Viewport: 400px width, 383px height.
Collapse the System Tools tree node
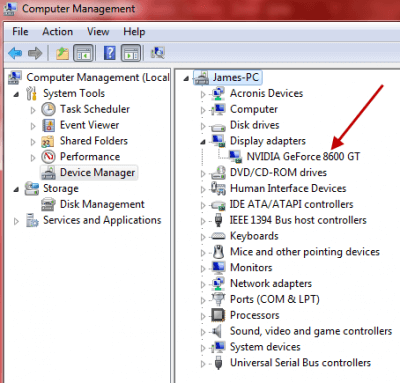[16, 95]
